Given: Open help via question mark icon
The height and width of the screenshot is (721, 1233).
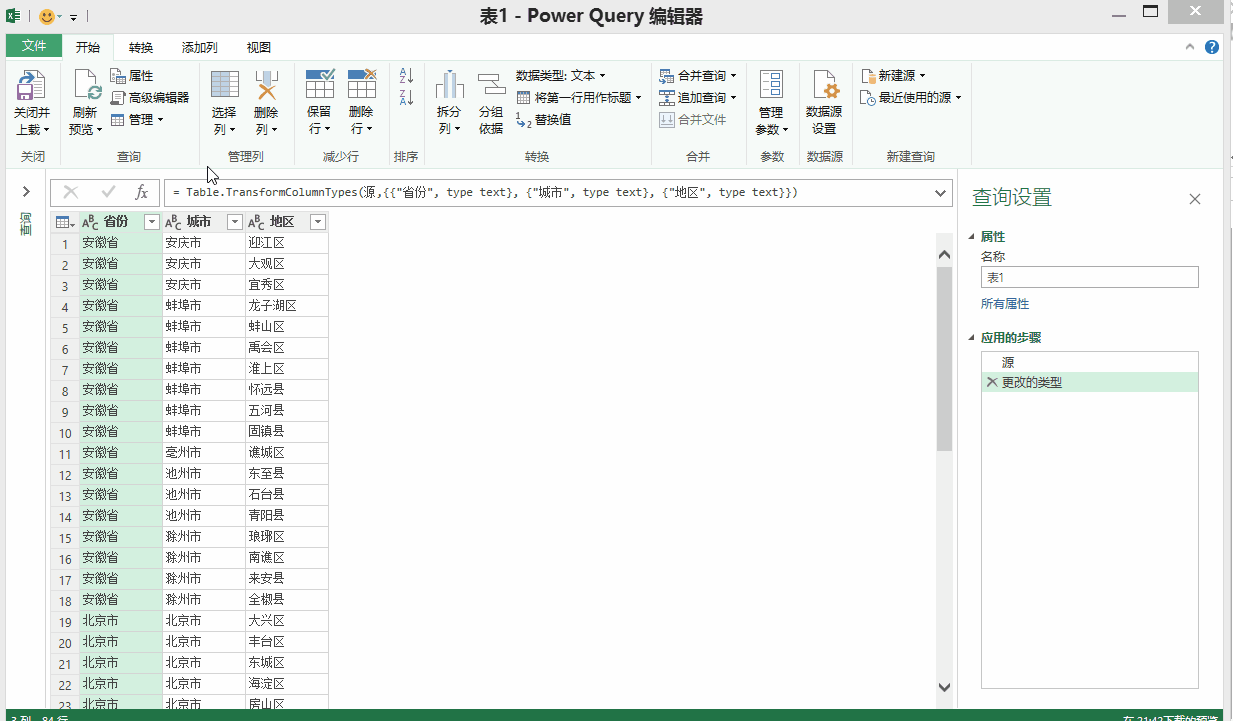Looking at the screenshot, I should (x=1212, y=47).
